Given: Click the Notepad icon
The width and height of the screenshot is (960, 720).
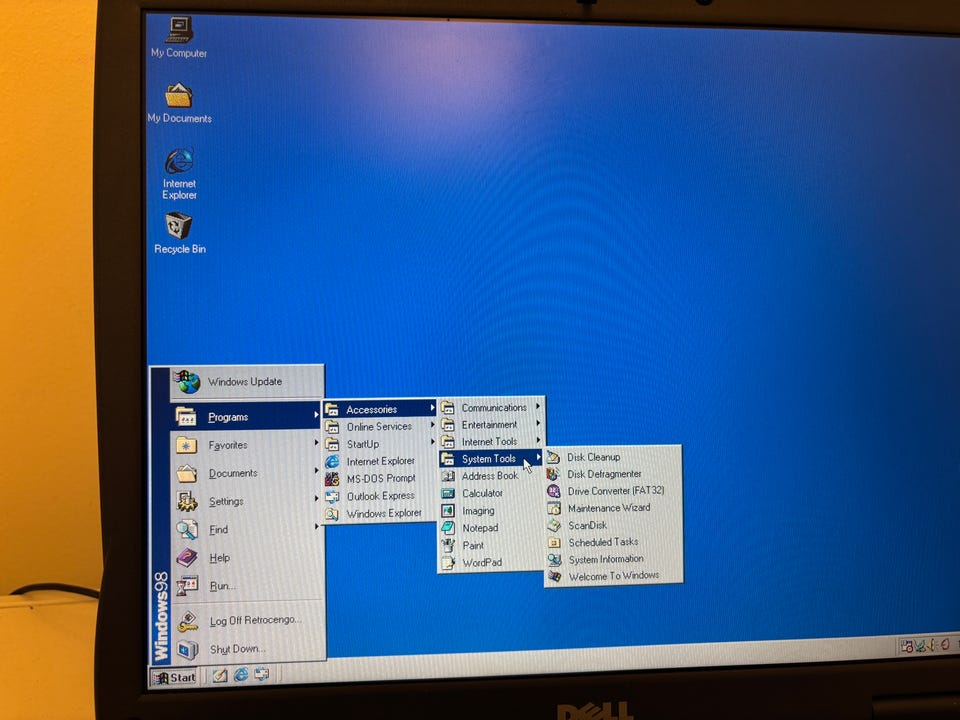Looking at the screenshot, I should [x=448, y=528].
